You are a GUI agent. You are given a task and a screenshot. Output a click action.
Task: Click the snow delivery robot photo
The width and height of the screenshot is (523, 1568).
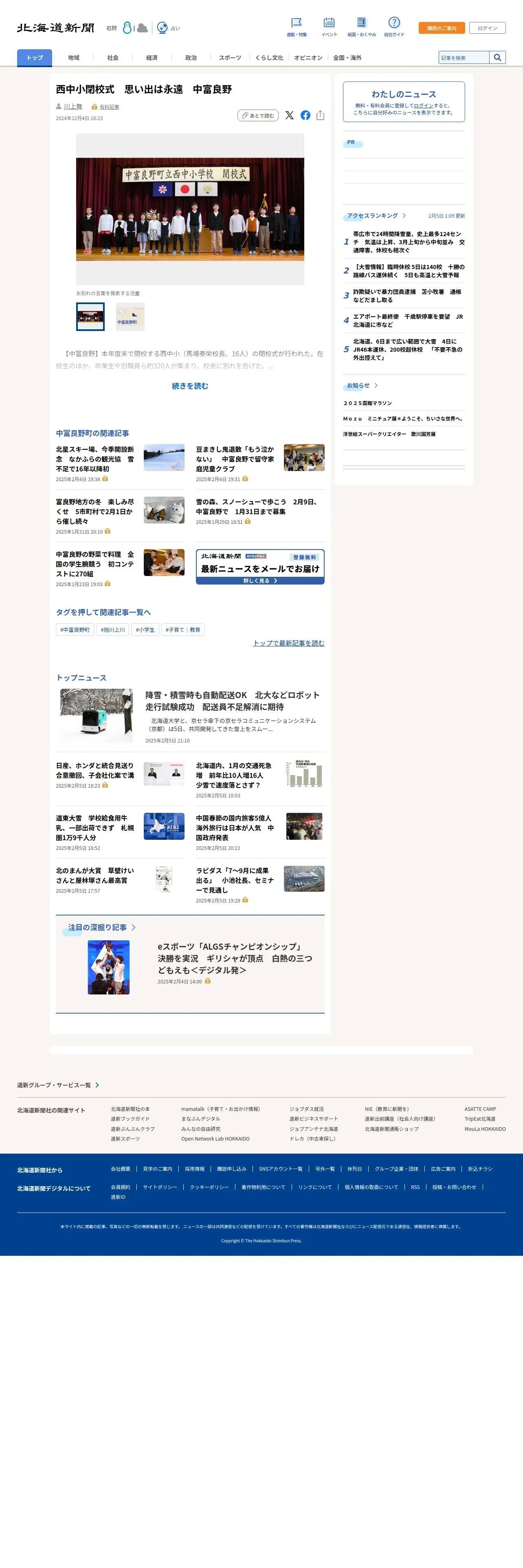point(96,715)
